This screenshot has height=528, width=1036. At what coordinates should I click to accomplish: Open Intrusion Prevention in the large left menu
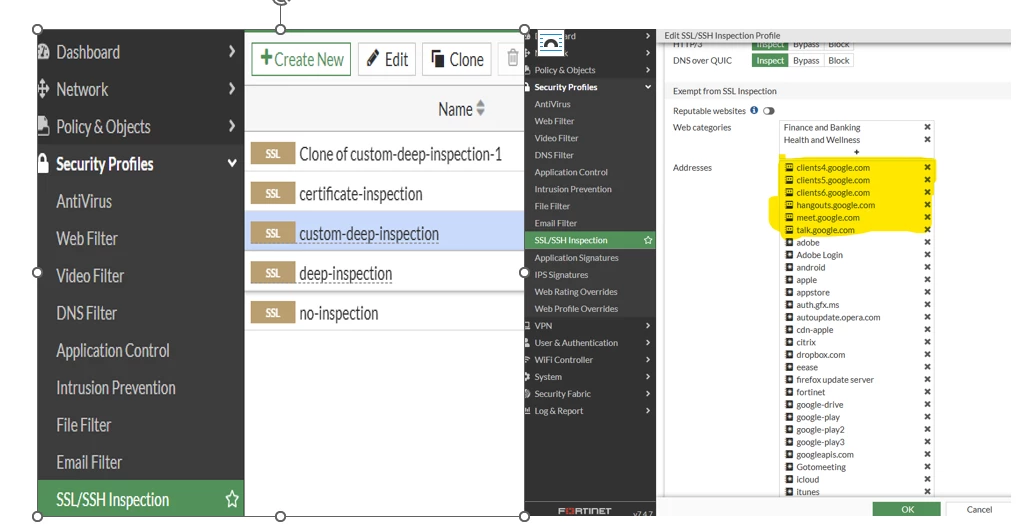pyautogui.click(x=116, y=388)
